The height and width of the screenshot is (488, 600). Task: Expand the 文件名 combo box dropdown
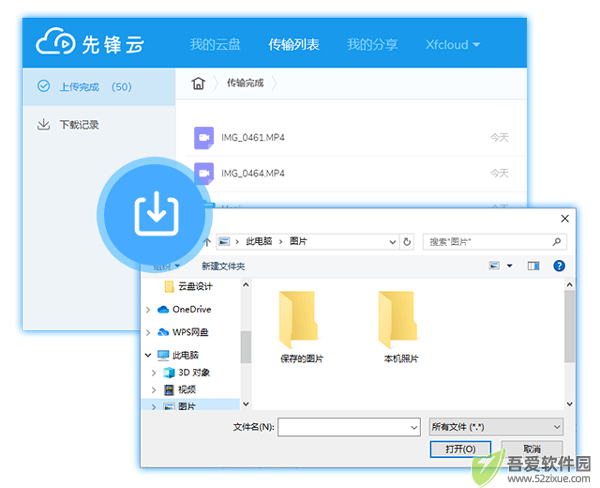[x=414, y=427]
